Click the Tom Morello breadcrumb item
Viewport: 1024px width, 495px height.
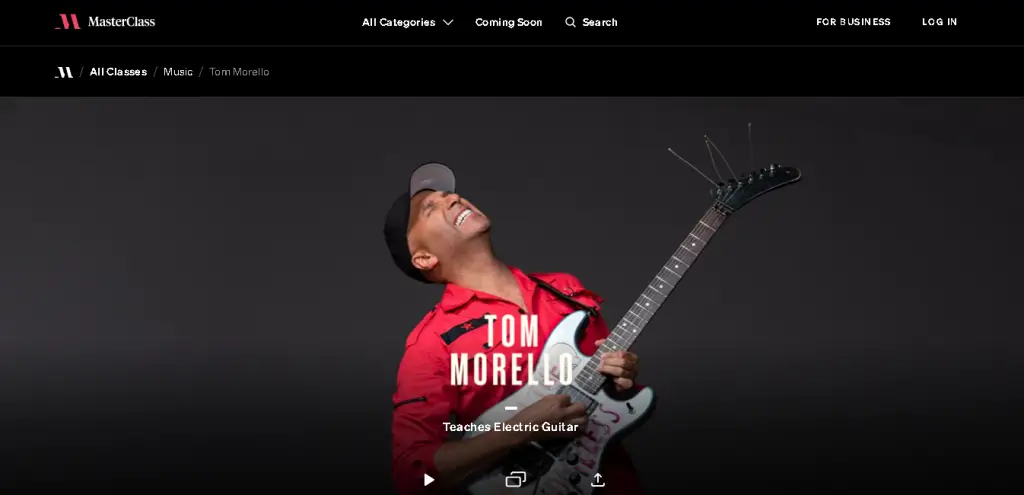(239, 72)
